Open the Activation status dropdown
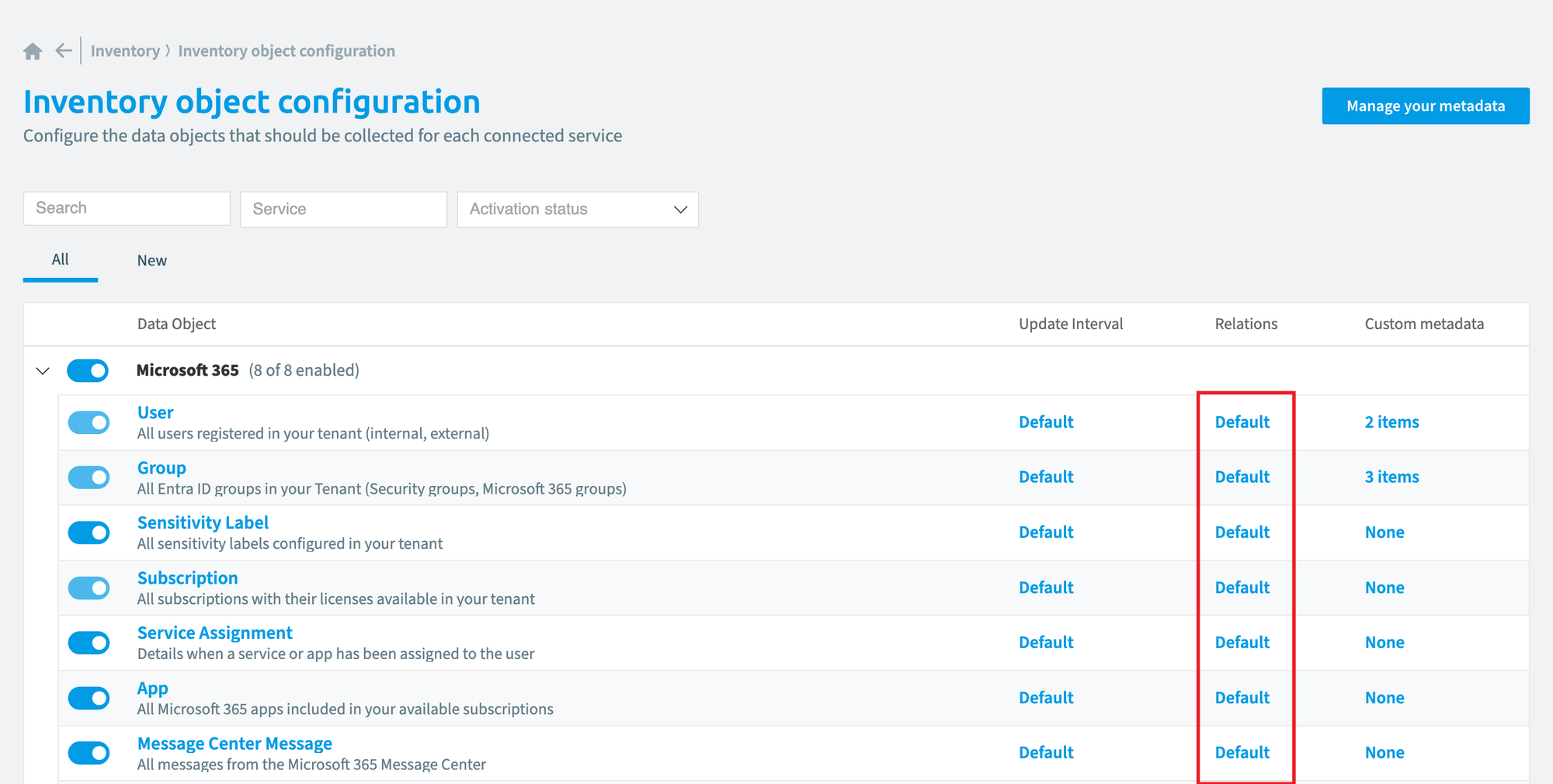The height and width of the screenshot is (784, 1553). [578, 210]
